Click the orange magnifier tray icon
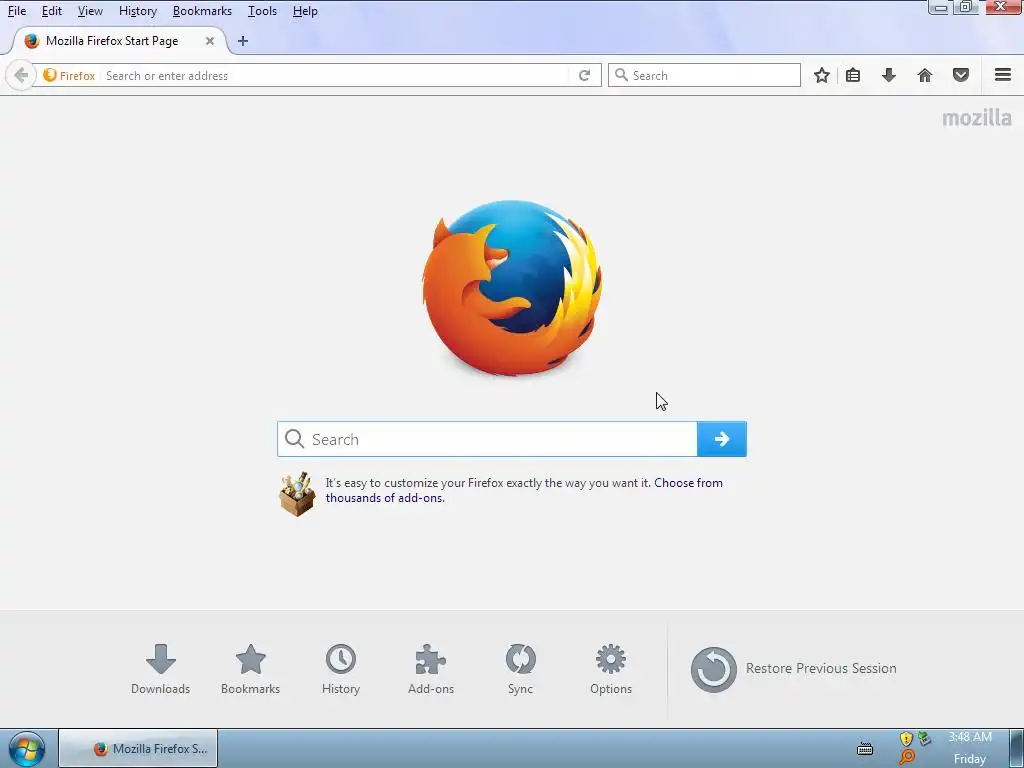 (x=906, y=758)
